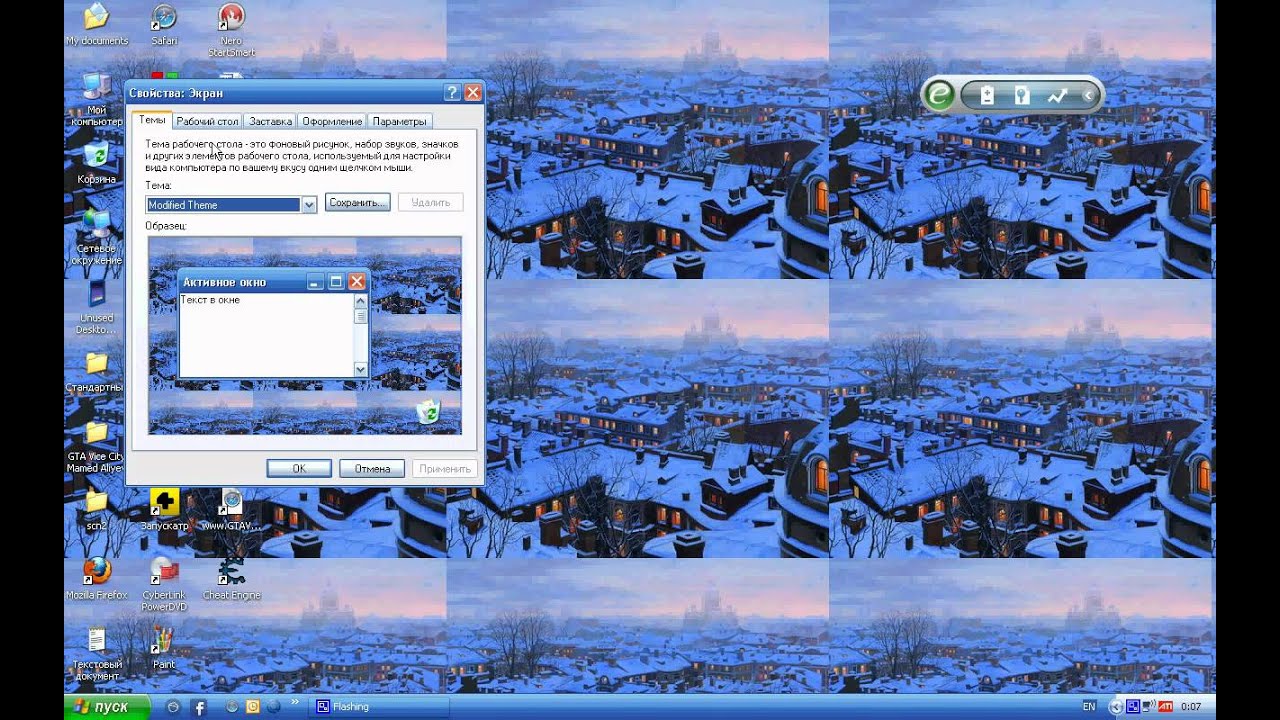
Task: Launch Paint from the desktop
Action: click(x=164, y=648)
